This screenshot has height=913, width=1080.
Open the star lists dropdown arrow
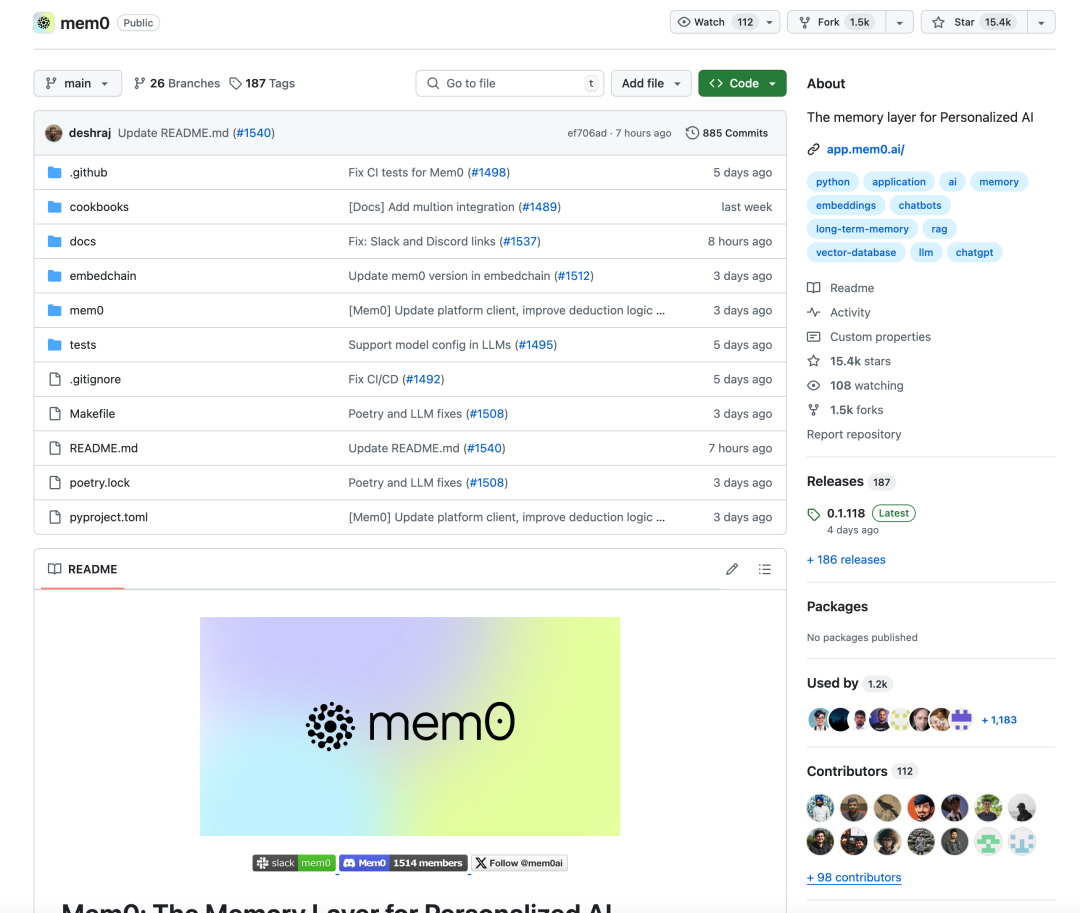point(1041,22)
